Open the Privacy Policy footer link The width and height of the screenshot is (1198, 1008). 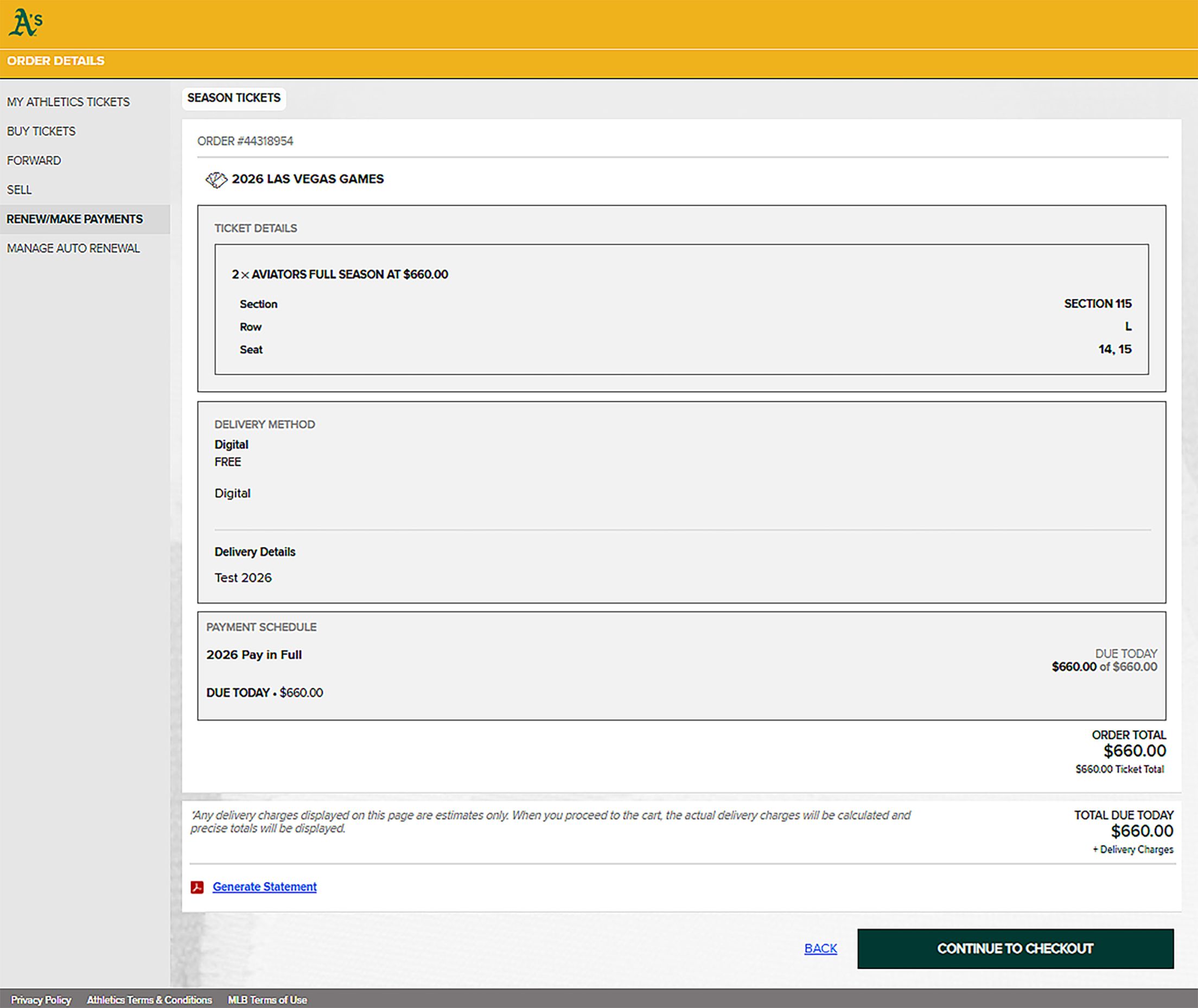coord(41,999)
